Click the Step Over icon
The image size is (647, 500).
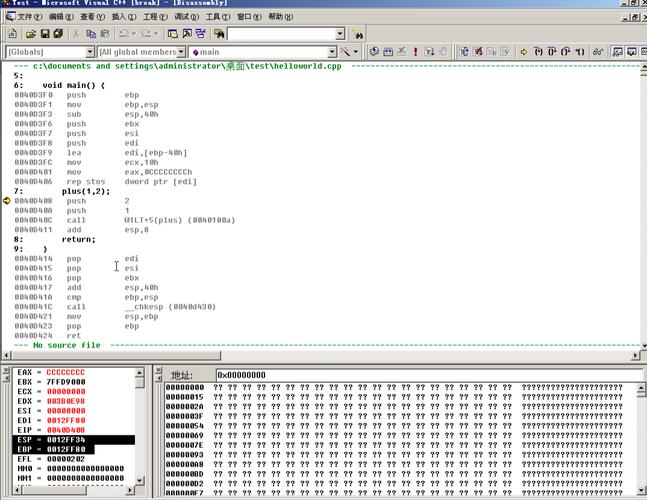click(552, 52)
